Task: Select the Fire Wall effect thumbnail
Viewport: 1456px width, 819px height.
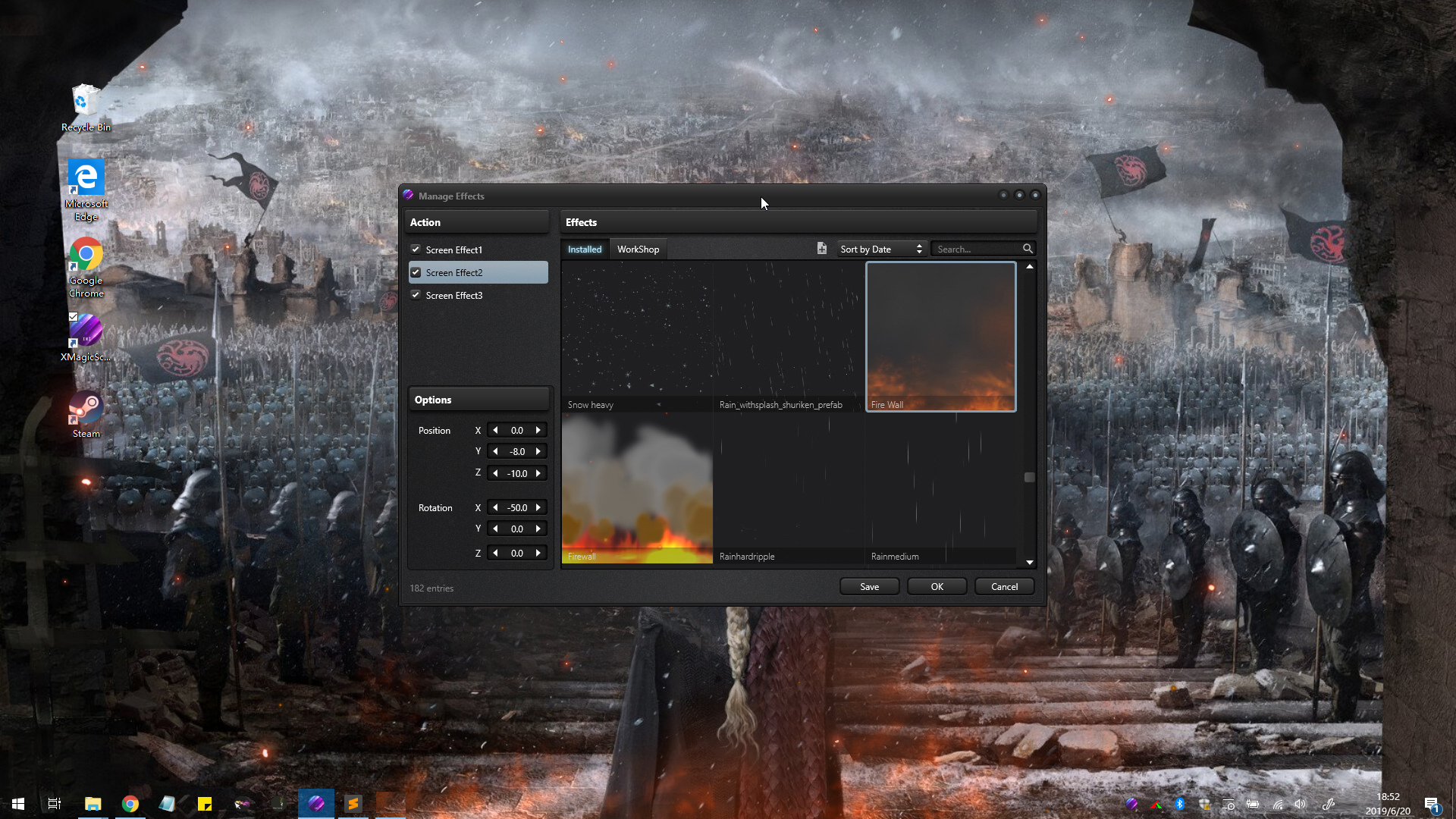Action: coord(940,337)
